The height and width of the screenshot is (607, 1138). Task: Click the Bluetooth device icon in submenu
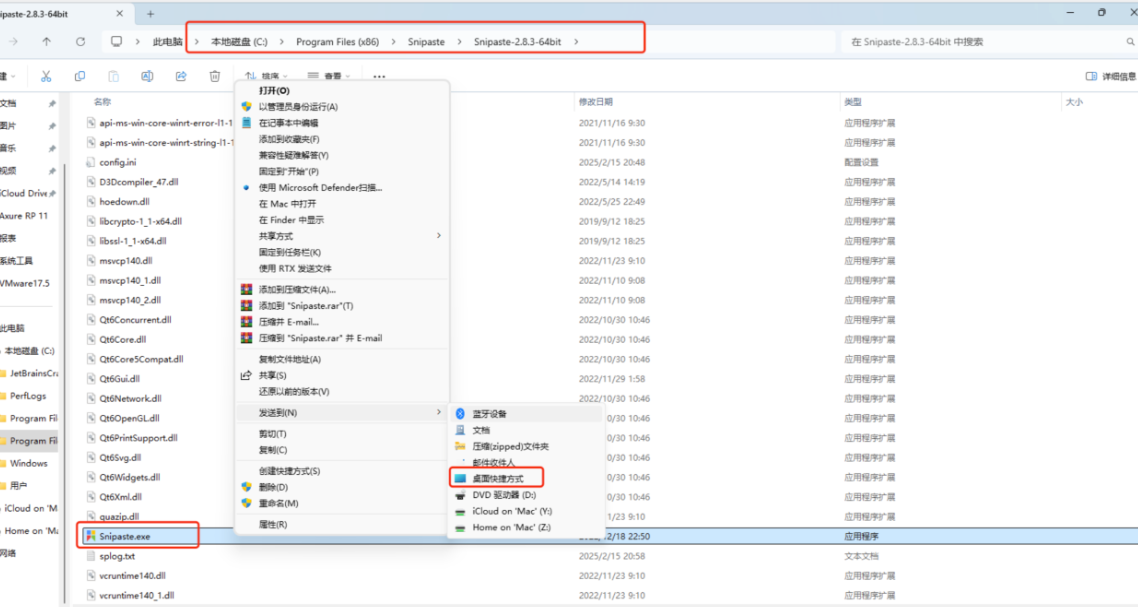460,414
